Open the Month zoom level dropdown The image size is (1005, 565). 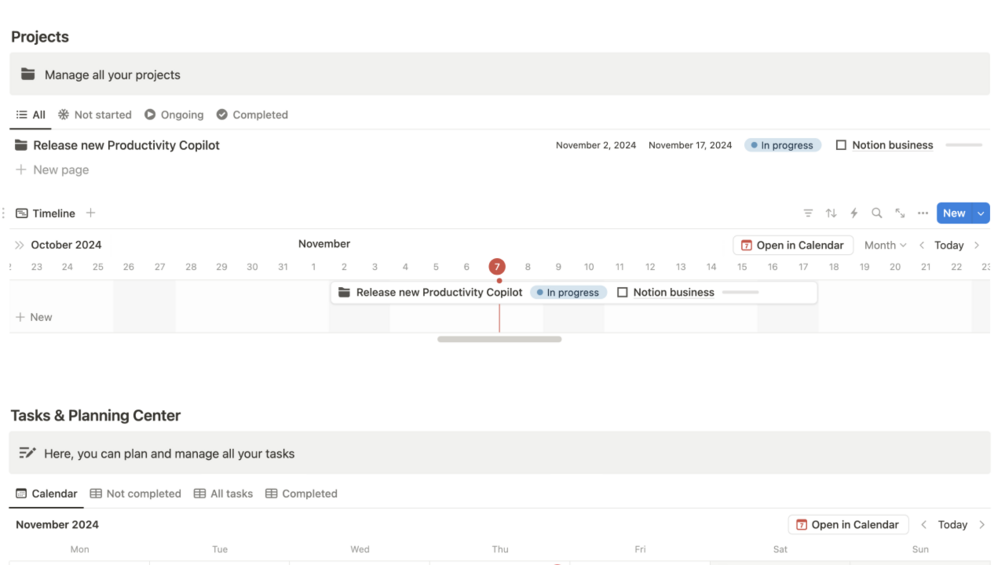pos(885,245)
